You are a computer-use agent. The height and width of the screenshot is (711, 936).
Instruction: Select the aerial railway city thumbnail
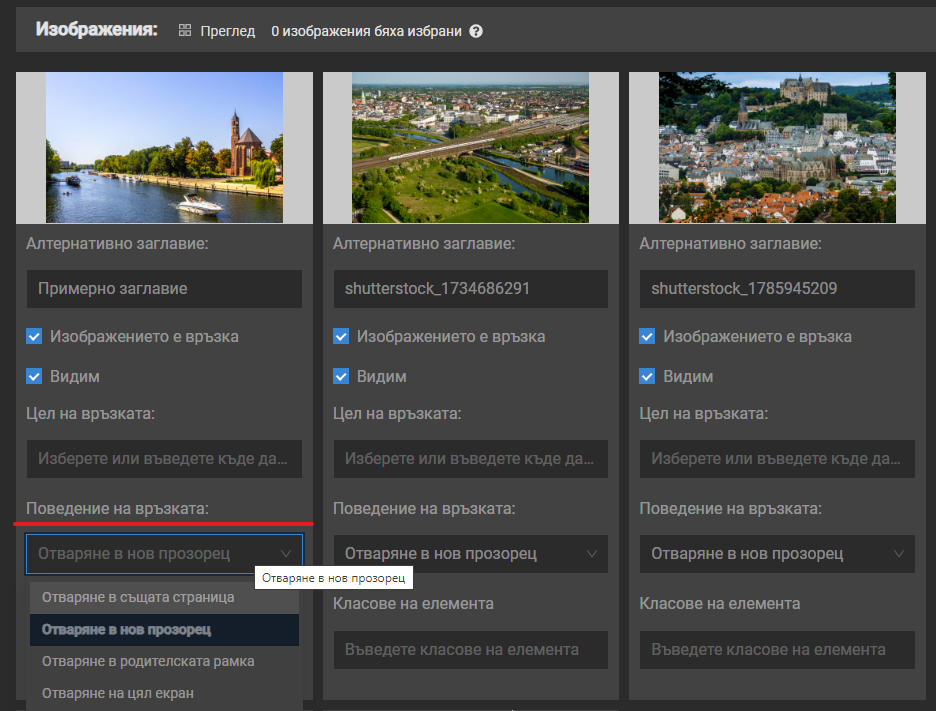tap(470, 147)
